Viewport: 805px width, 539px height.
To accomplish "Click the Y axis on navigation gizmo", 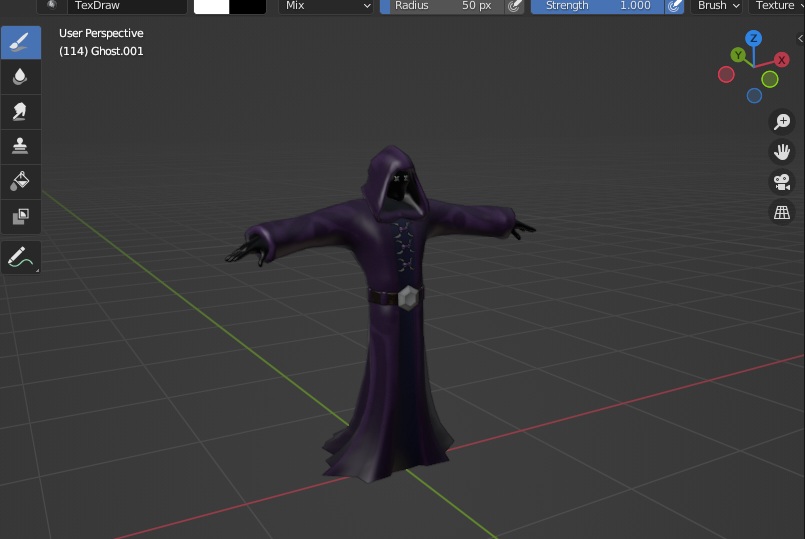I will point(738,55).
